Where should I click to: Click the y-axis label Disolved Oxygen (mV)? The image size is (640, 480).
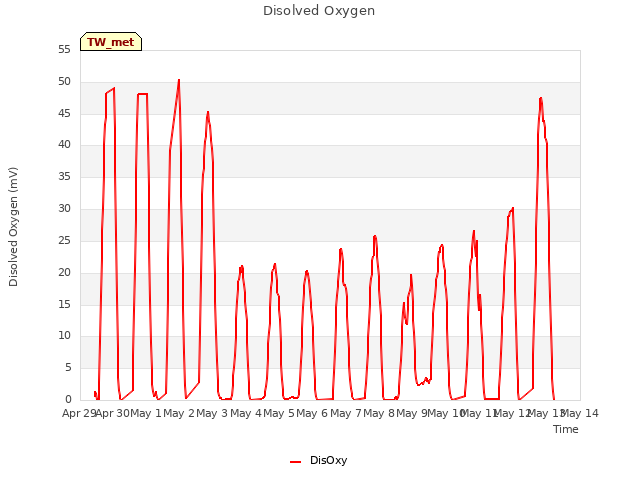13,227
